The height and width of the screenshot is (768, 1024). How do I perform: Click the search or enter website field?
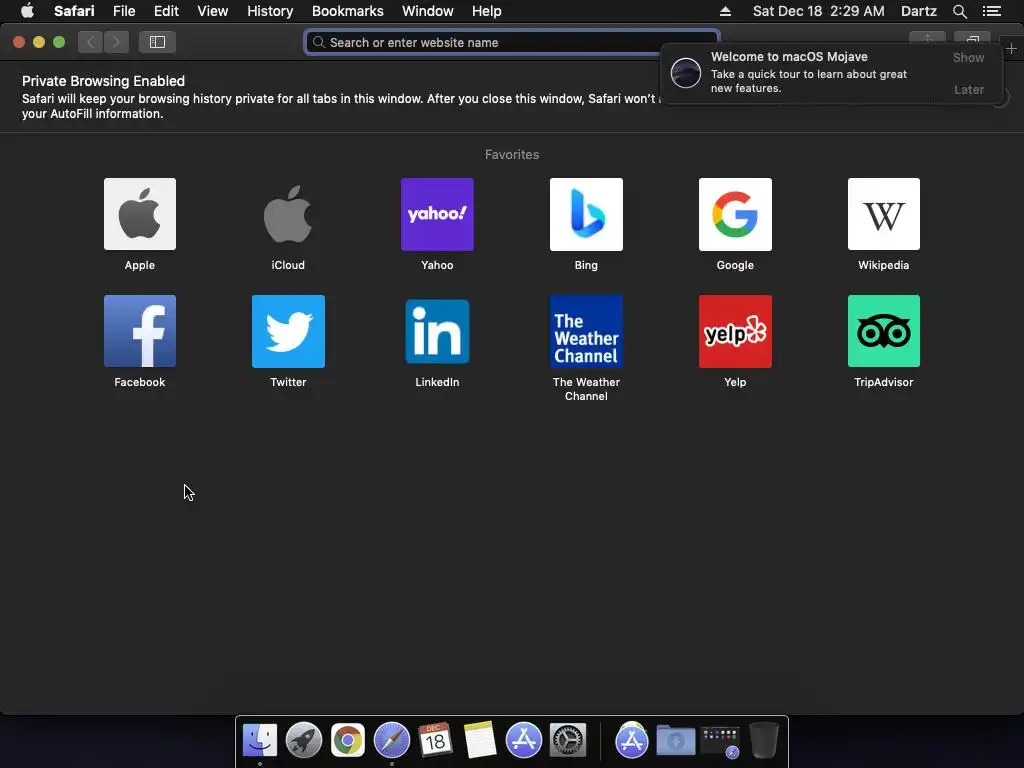click(x=512, y=42)
